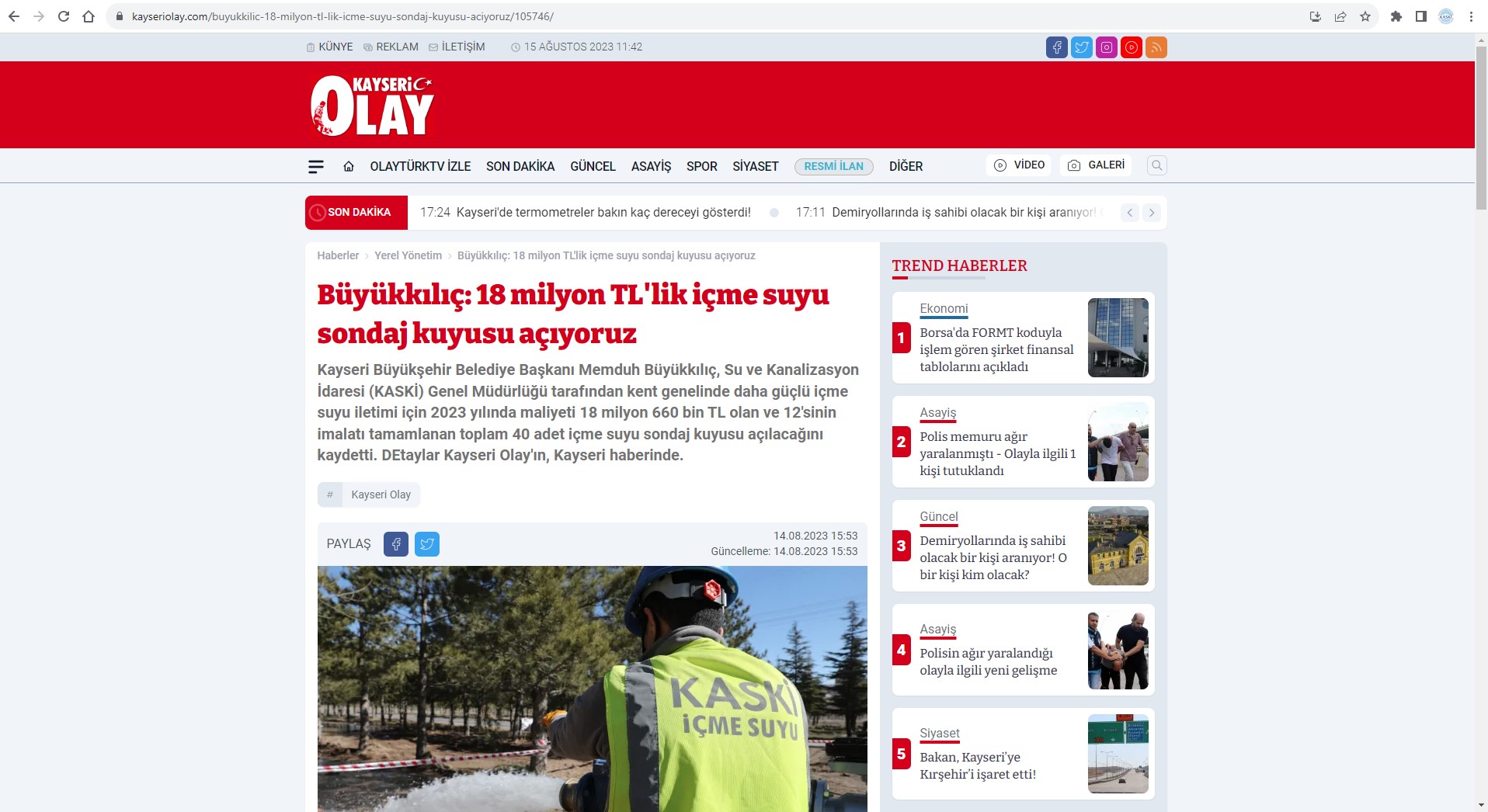Click the Kayseri Olay tag chip
Image resolution: width=1488 pixels, height=812 pixels.
coord(381,494)
